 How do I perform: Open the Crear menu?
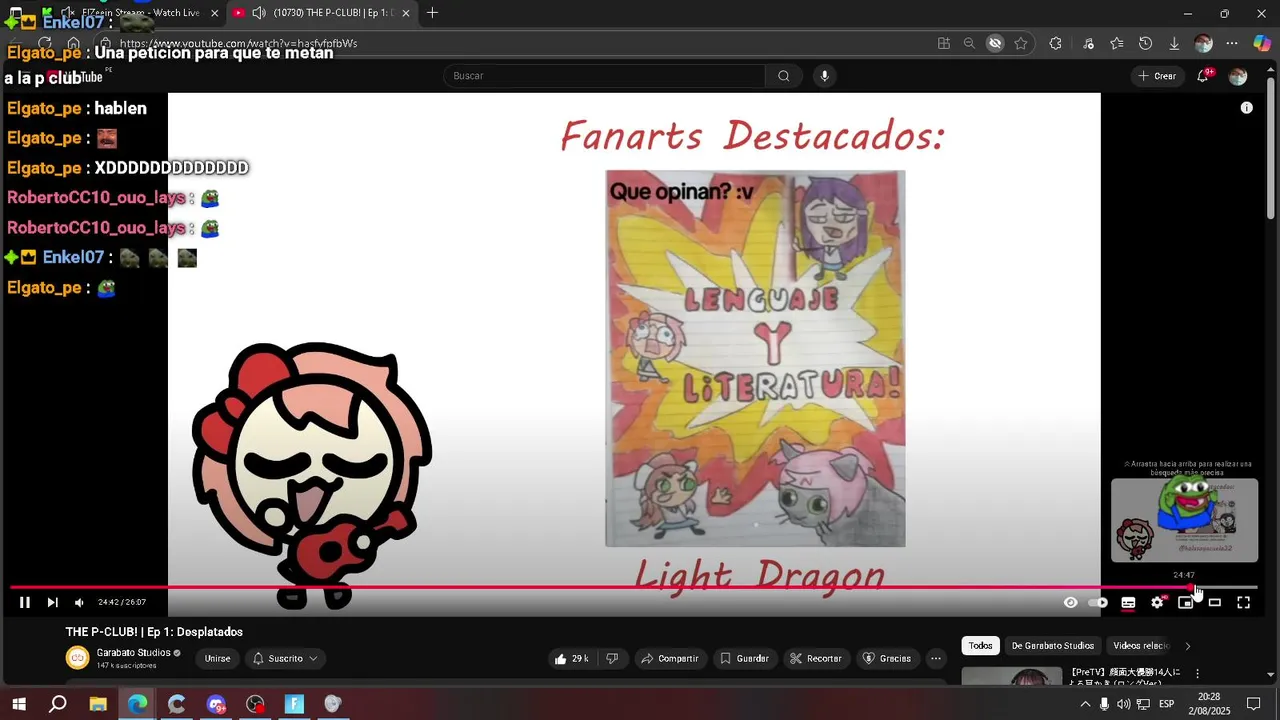tap(1157, 76)
